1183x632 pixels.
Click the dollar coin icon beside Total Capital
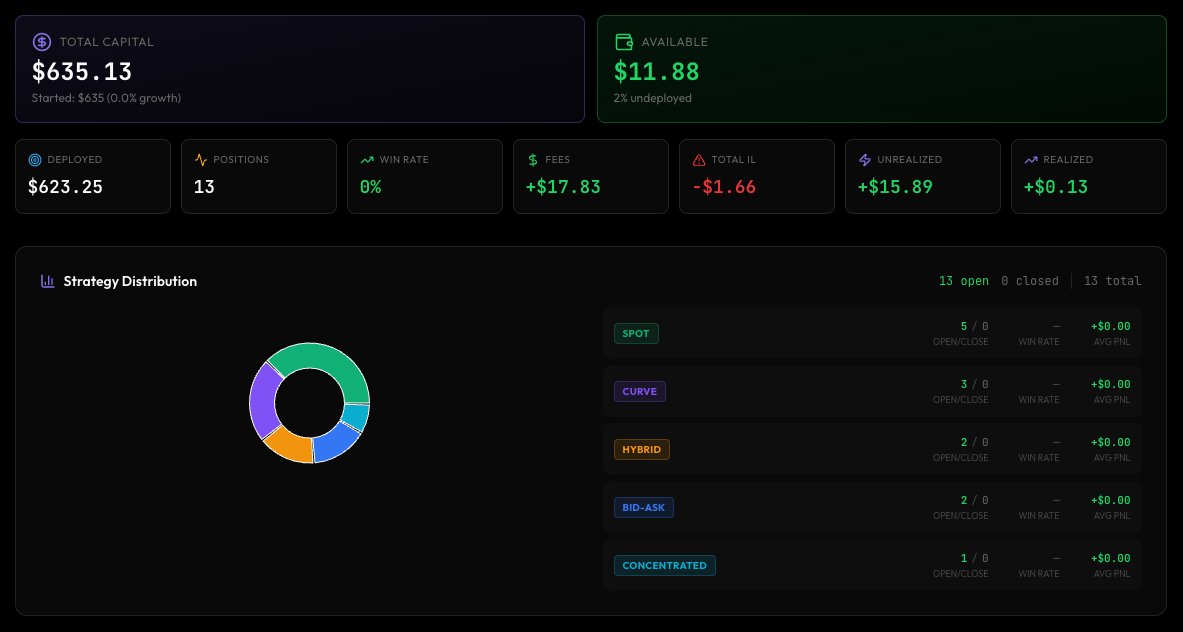click(x=42, y=42)
